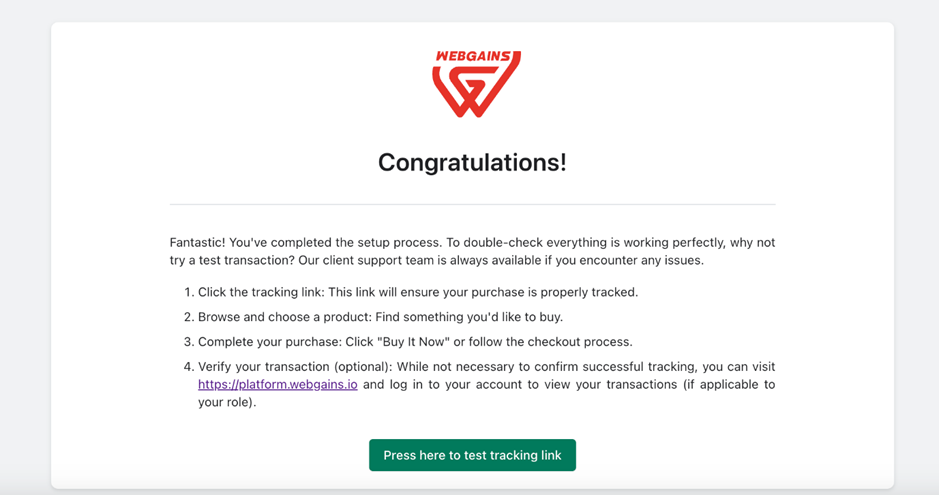This screenshot has width=939, height=495.
Task: Click the Congratulations! heading
Action: [x=472, y=162]
